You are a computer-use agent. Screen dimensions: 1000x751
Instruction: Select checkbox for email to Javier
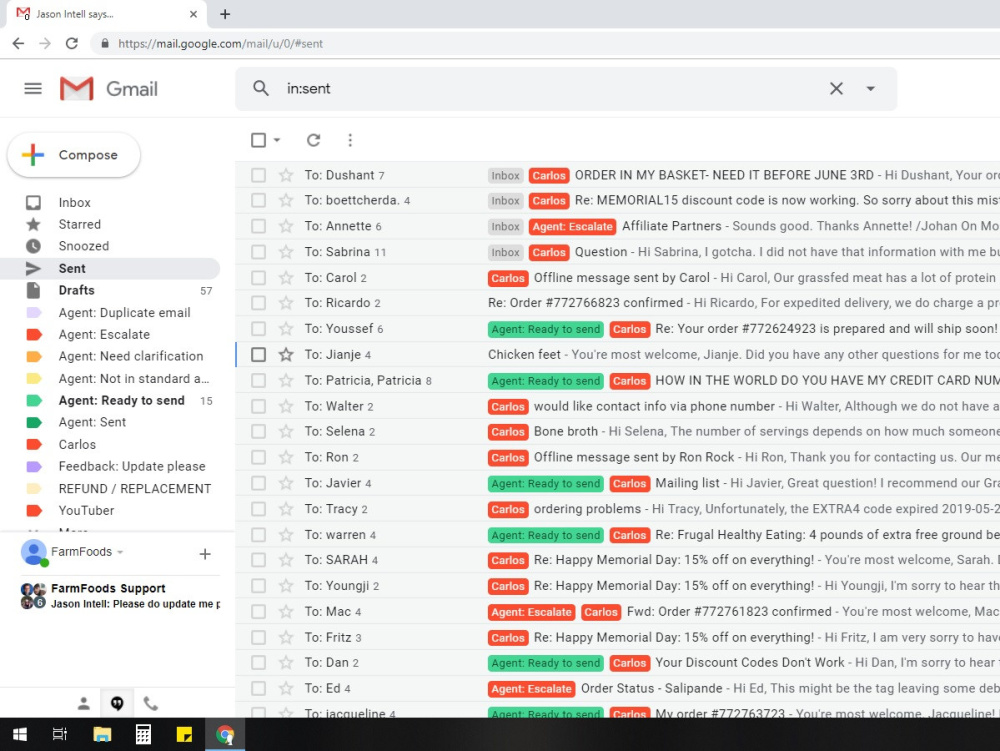click(258, 483)
